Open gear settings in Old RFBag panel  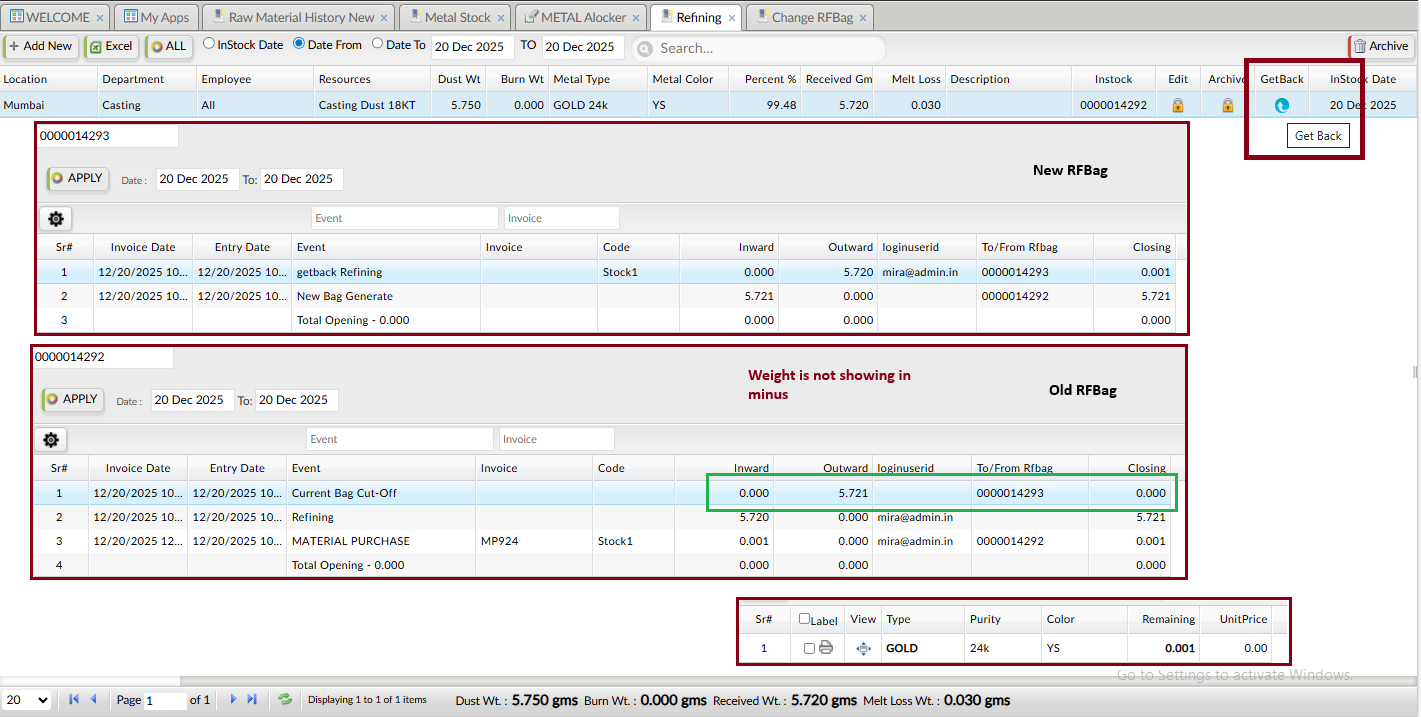tap(52, 439)
